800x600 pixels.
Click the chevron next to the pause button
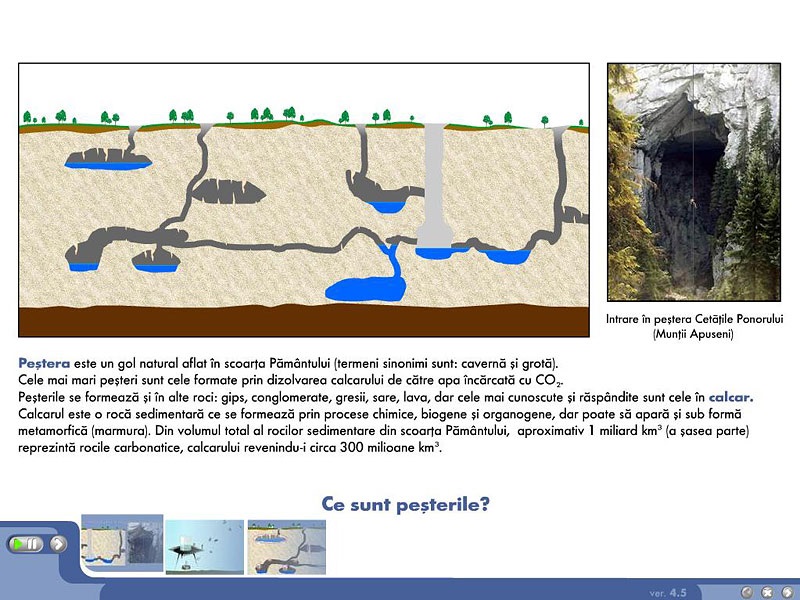[59, 544]
